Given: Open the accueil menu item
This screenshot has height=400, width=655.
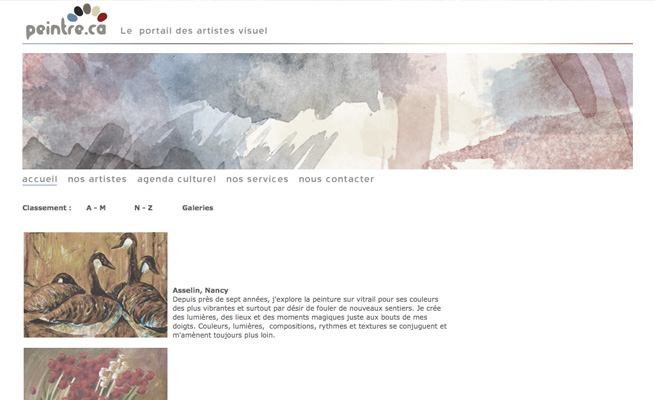Looking at the screenshot, I should [40, 179].
